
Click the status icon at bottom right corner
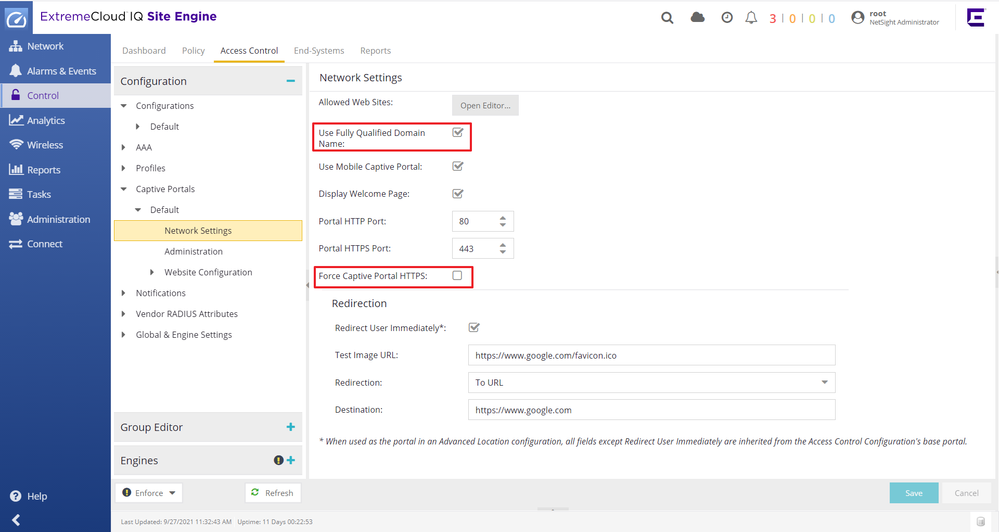981,521
